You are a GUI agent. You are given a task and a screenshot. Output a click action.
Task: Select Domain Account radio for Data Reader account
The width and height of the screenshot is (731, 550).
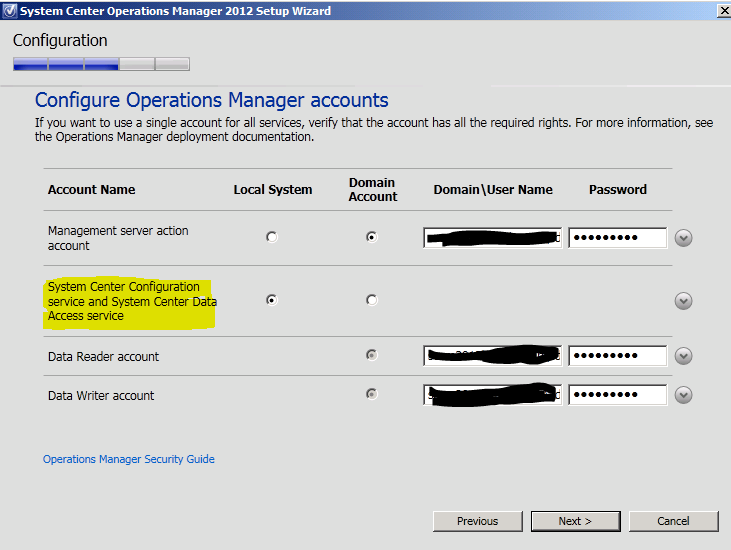pyautogui.click(x=372, y=355)
